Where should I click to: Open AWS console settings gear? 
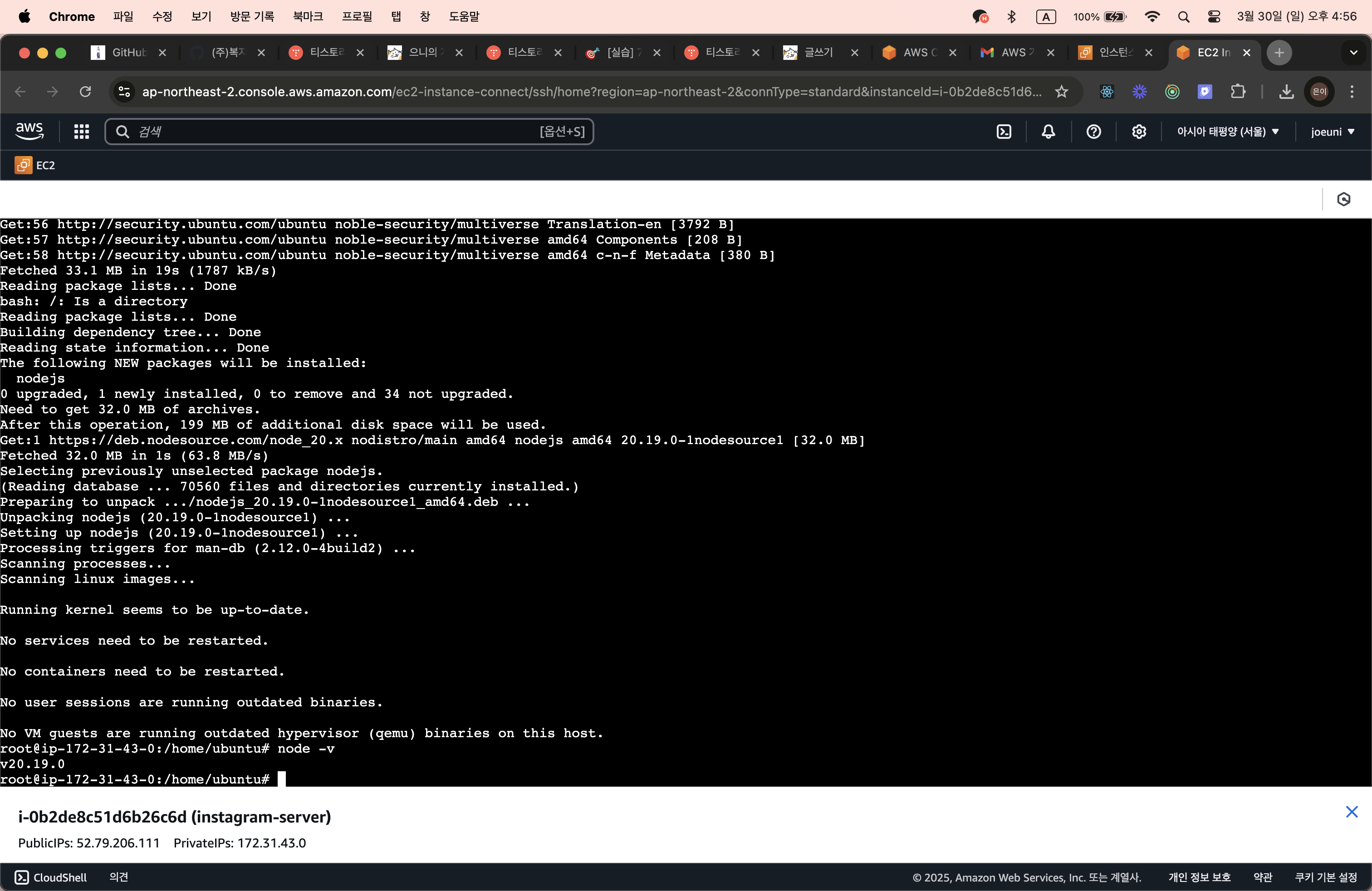pyautogui.click(x=1138, y=132)
